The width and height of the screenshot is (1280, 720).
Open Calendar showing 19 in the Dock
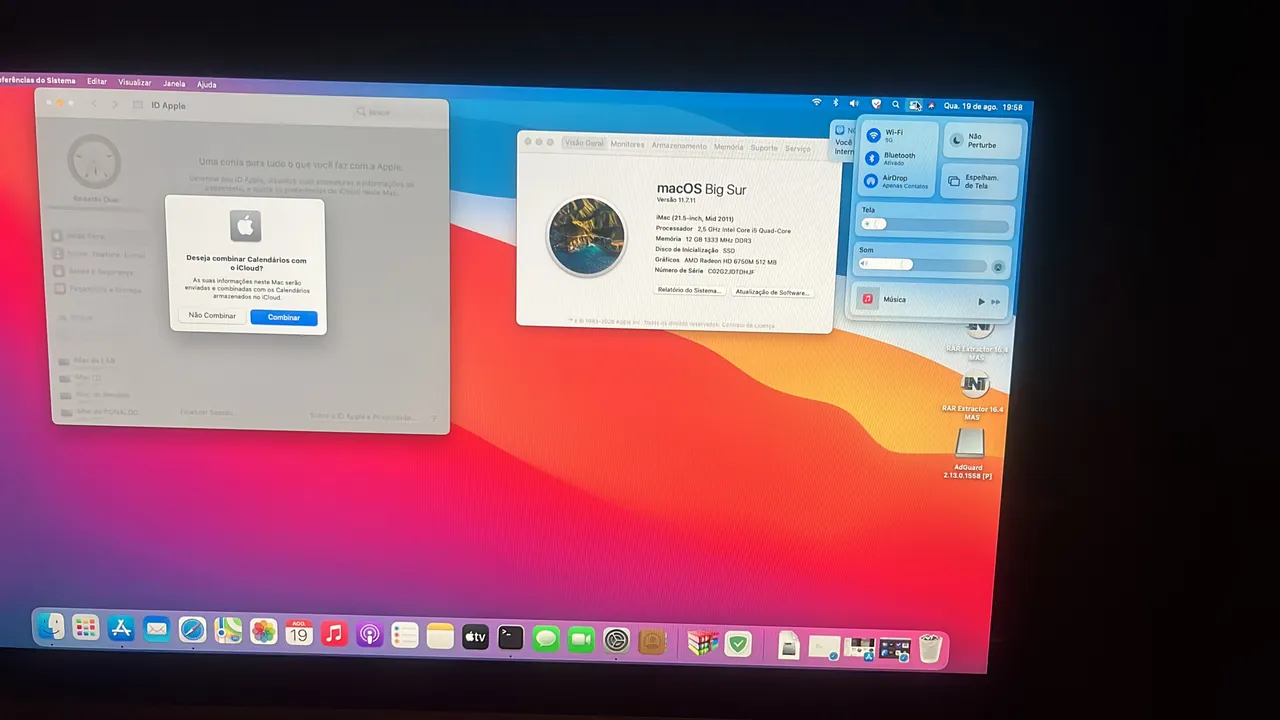(x=299, y=632)
